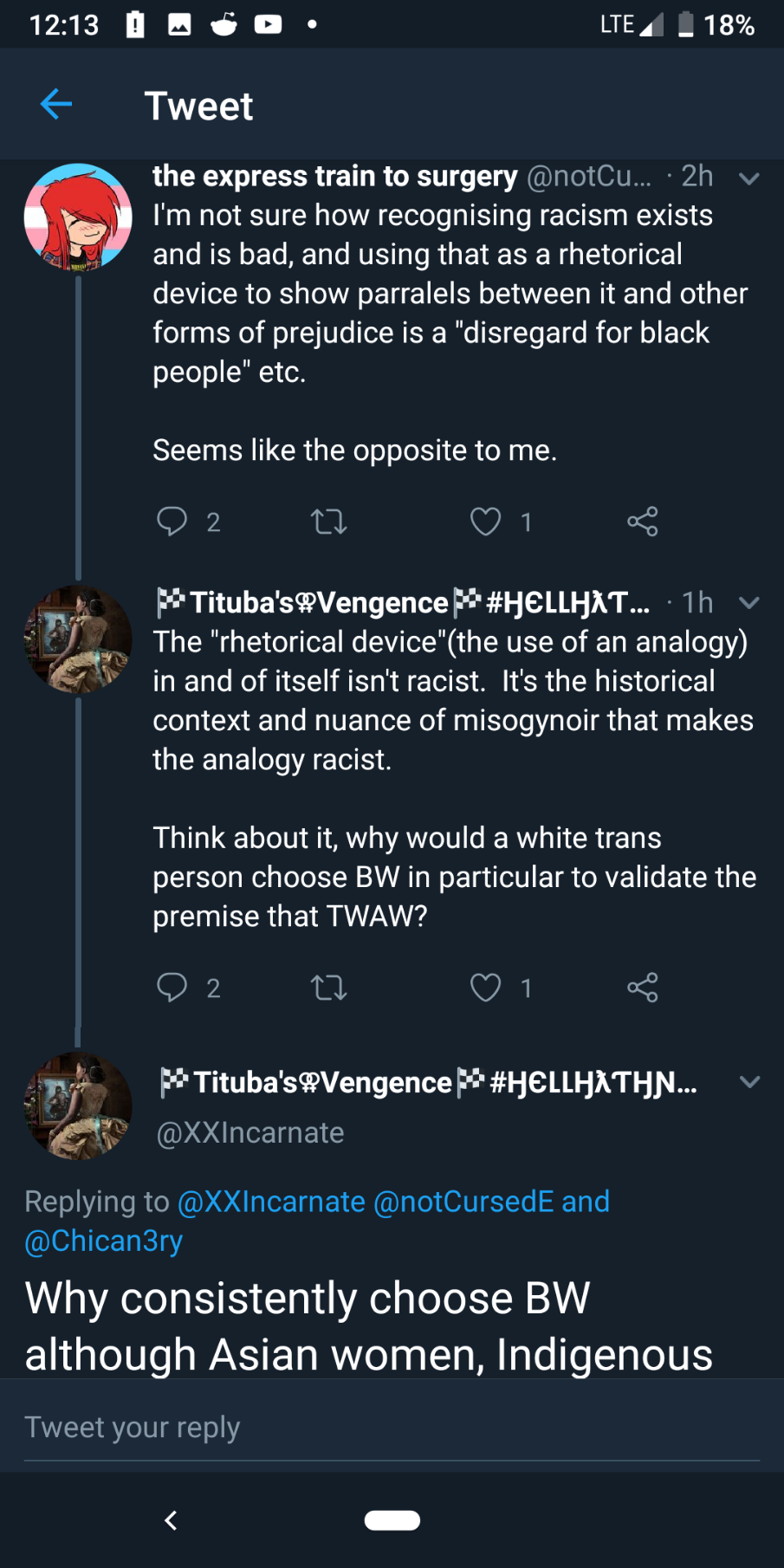The image size is (784, 1568).
Task: Open the @notCursedE mention link
Action: (463, 1202)
